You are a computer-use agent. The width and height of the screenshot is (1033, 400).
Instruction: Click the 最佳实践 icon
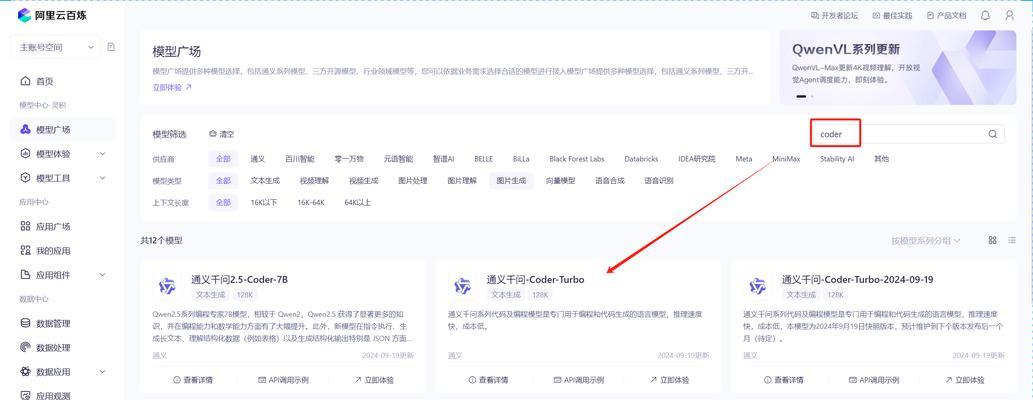(876, 15)
